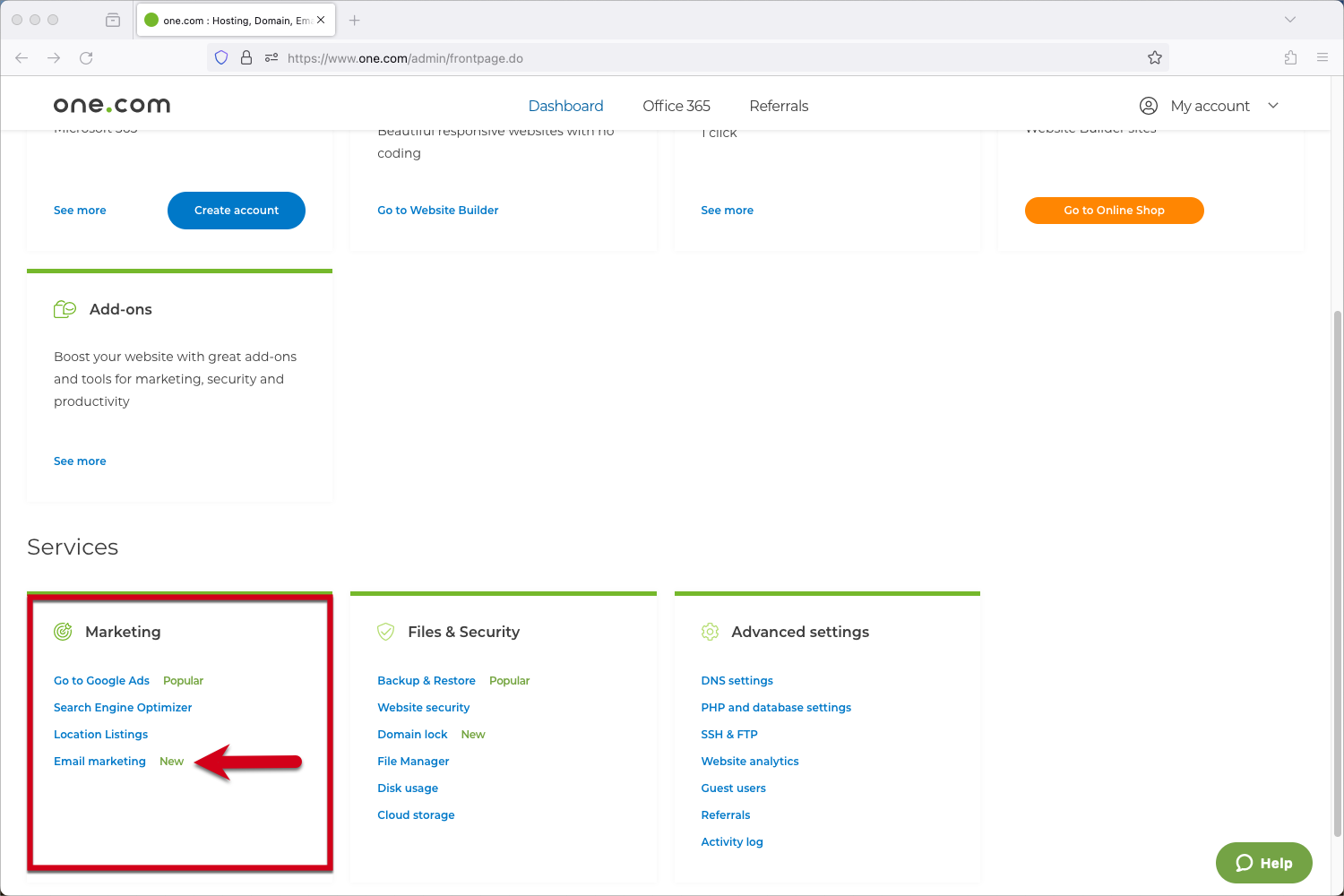Click the Add-ons package icon
Screen dimensions: 1344x896
[x=64, y=308]
